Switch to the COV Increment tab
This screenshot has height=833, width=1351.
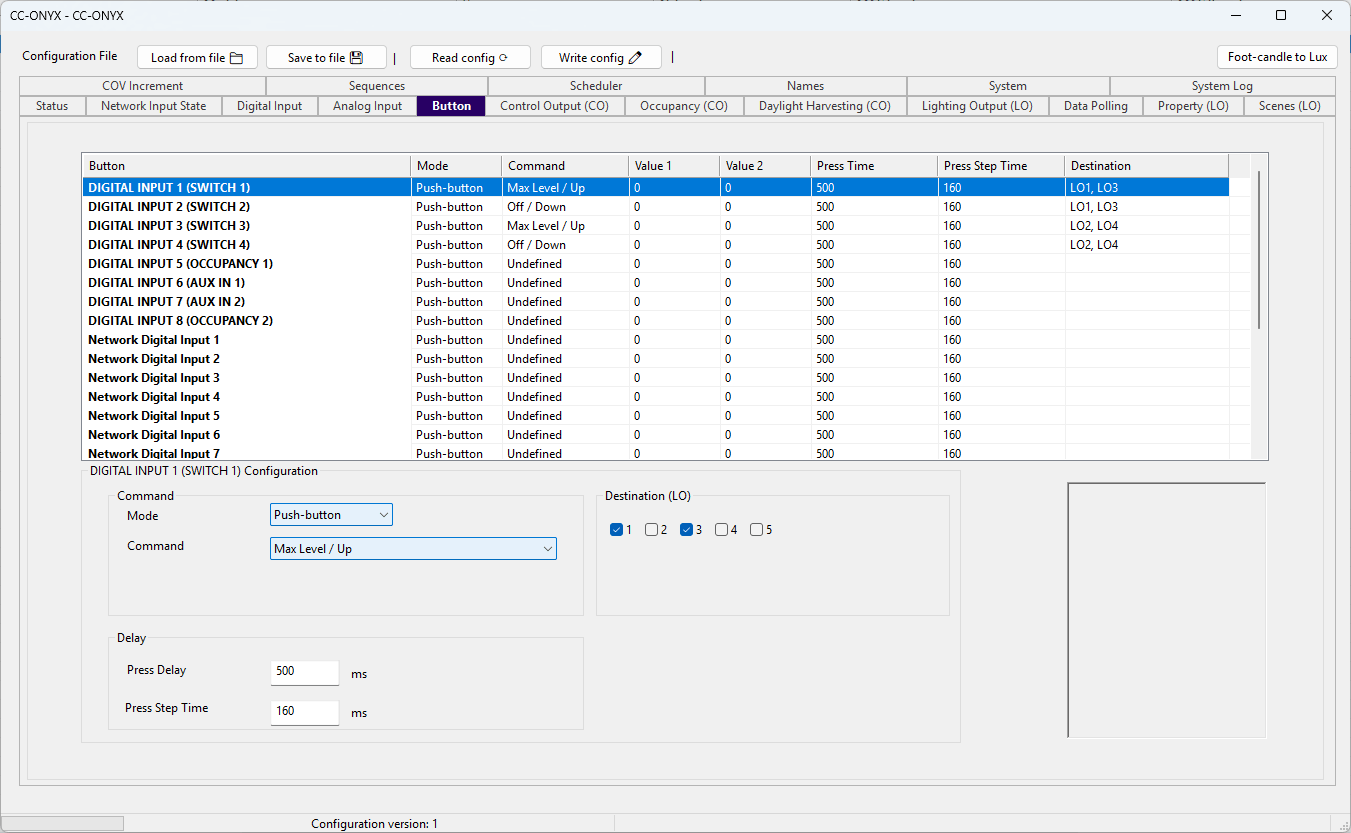(x=142, y=86)
